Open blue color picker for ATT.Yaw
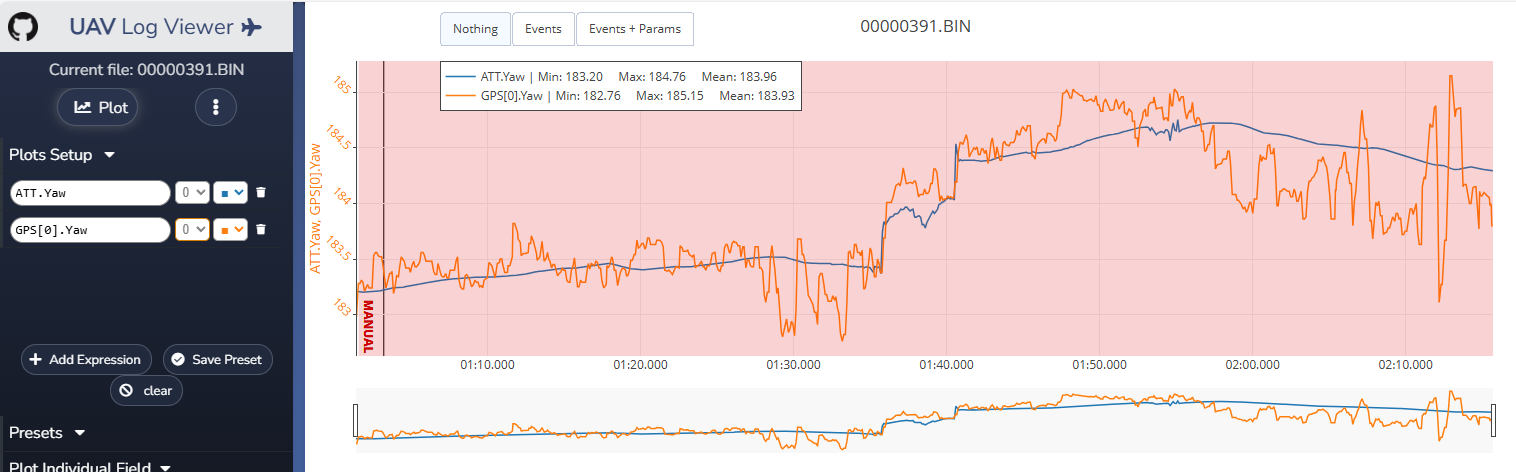The width and height of the screenshot is (1516, 472). point(231,192)
